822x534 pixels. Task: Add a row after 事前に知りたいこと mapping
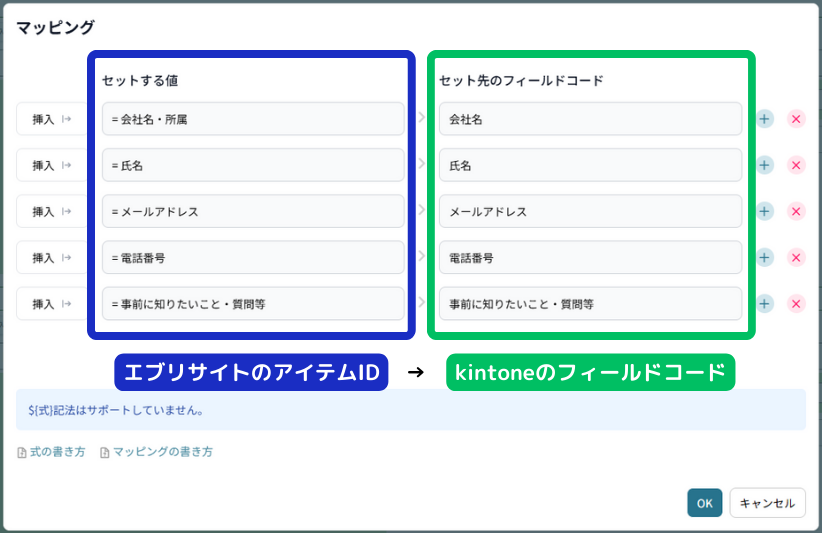[x=765, y=303]
